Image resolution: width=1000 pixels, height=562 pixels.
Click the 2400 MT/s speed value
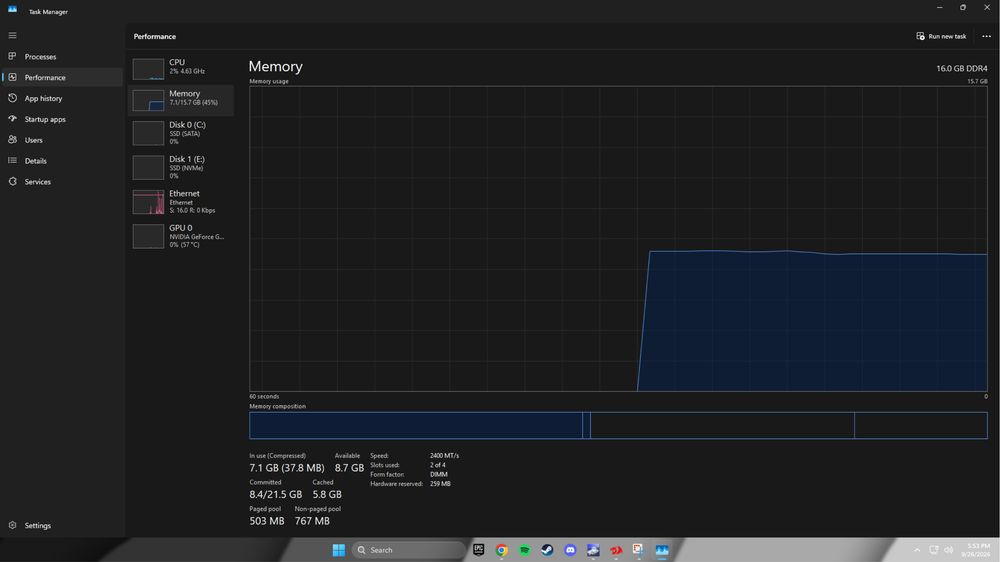[x=445, y=455]
